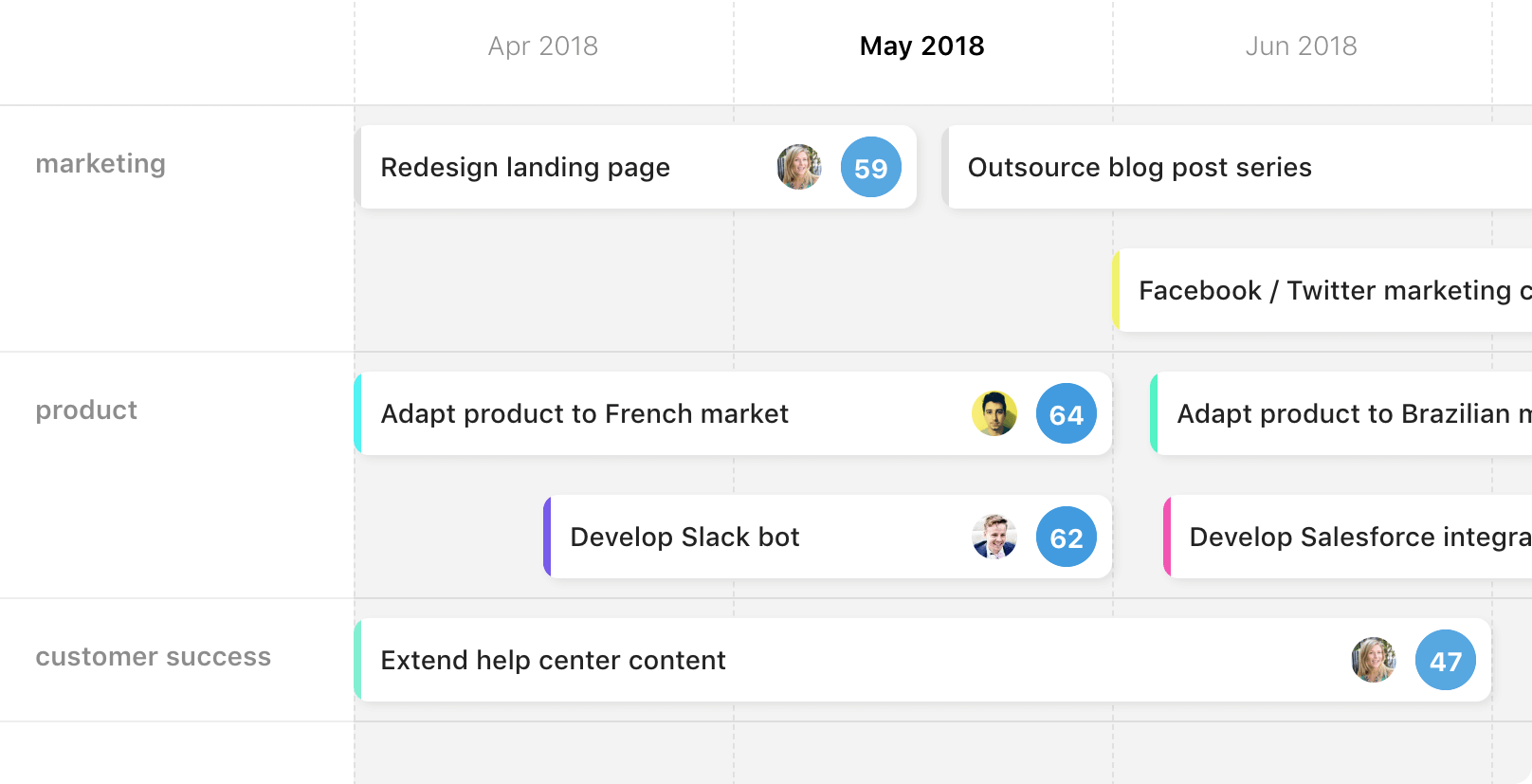The width and height of the screenshot is (1532, 784).
Task: Click avatar on Extend help center content
Action: click(1374, 660)
